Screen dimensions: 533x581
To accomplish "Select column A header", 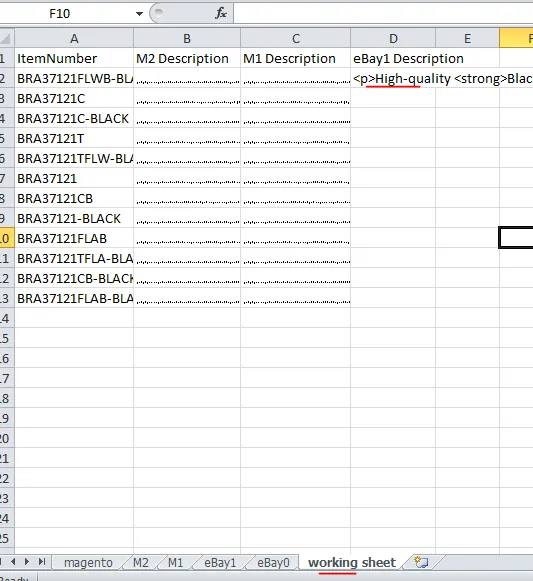I will tap(74, 39).
